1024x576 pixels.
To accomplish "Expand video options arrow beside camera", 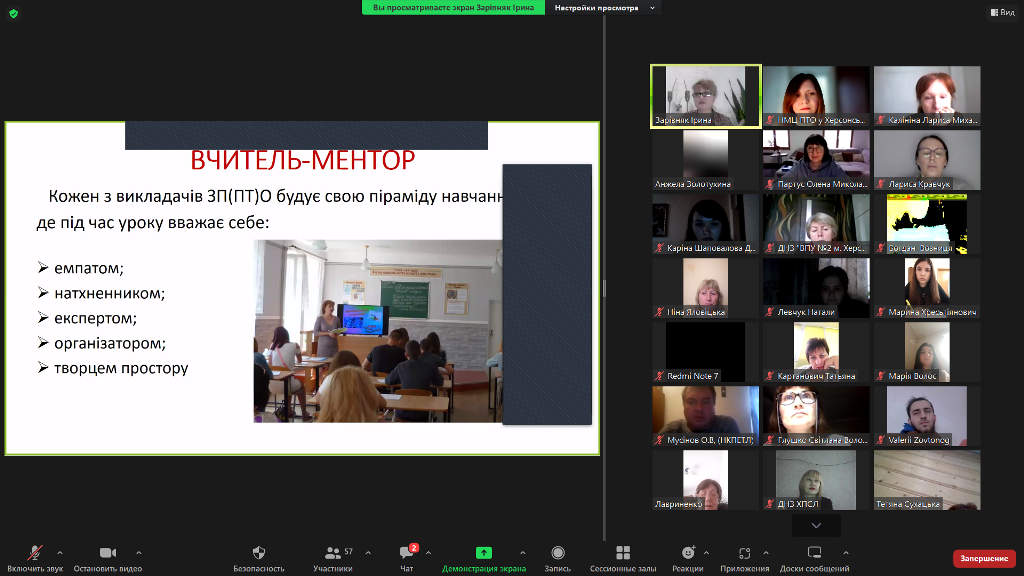I will coord(138,552).
